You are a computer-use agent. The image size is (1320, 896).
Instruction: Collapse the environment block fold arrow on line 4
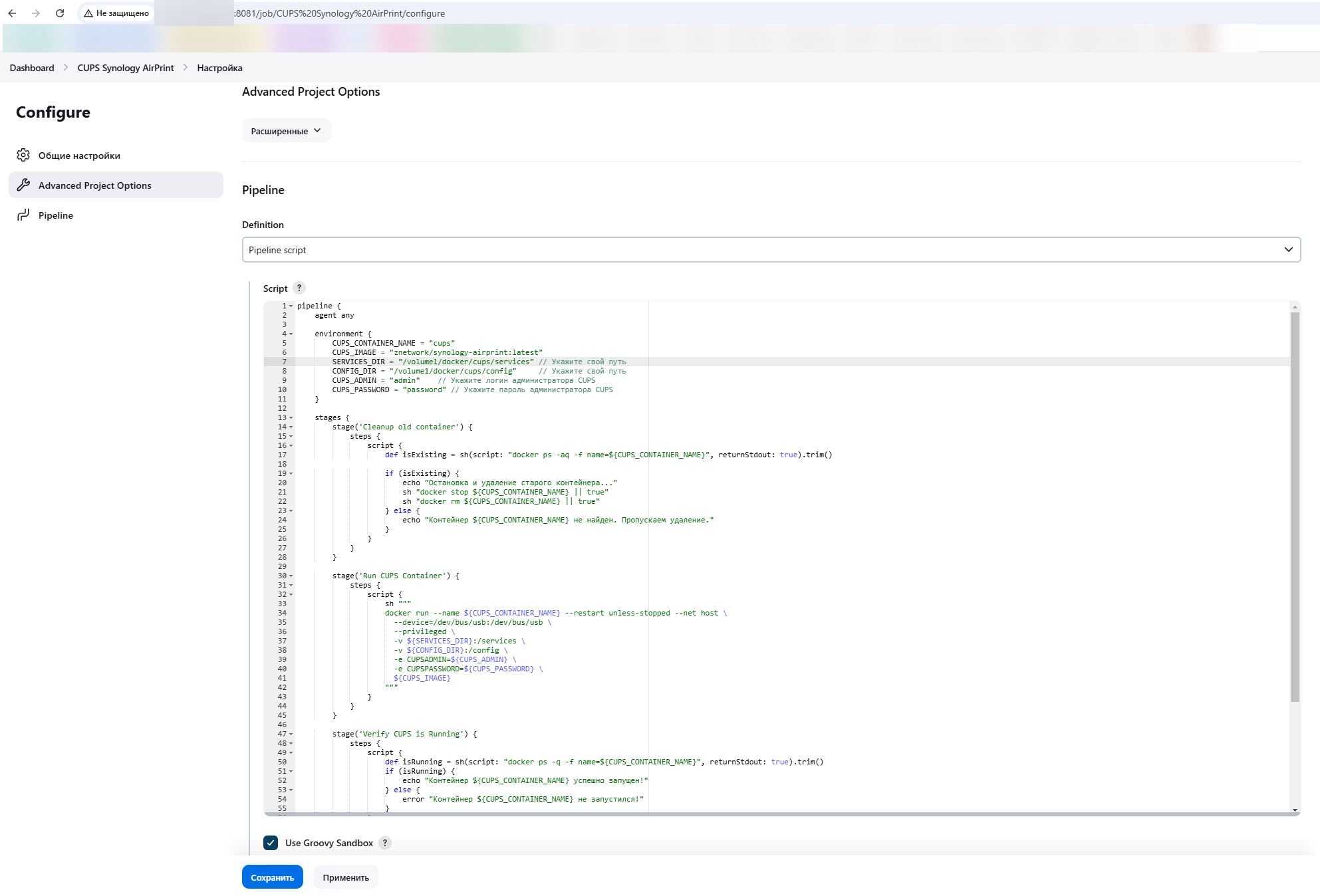291,334
